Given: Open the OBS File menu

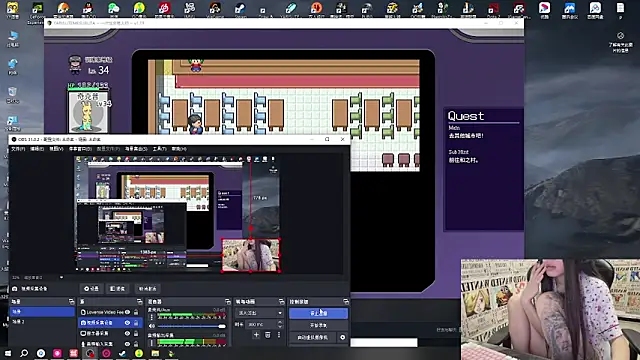Looking at the screenshot, I should 18,149.
